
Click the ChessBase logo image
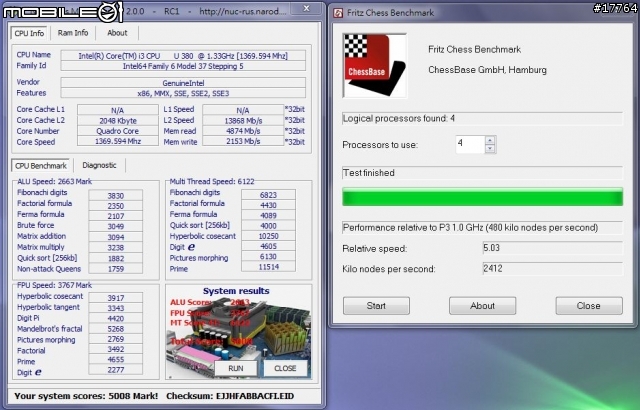click(x=375, y=66)
